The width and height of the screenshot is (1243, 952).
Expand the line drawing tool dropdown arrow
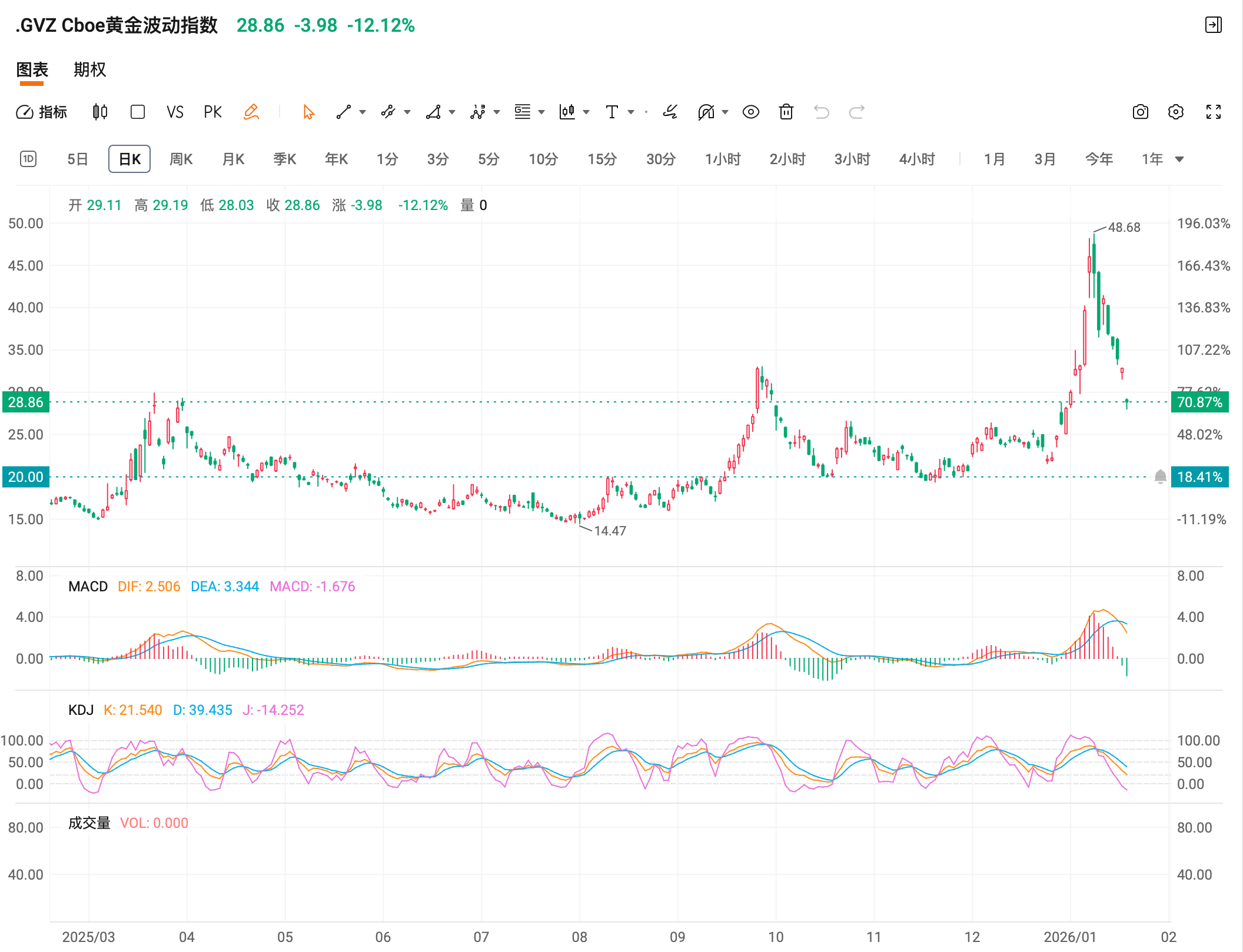(363, 112)
